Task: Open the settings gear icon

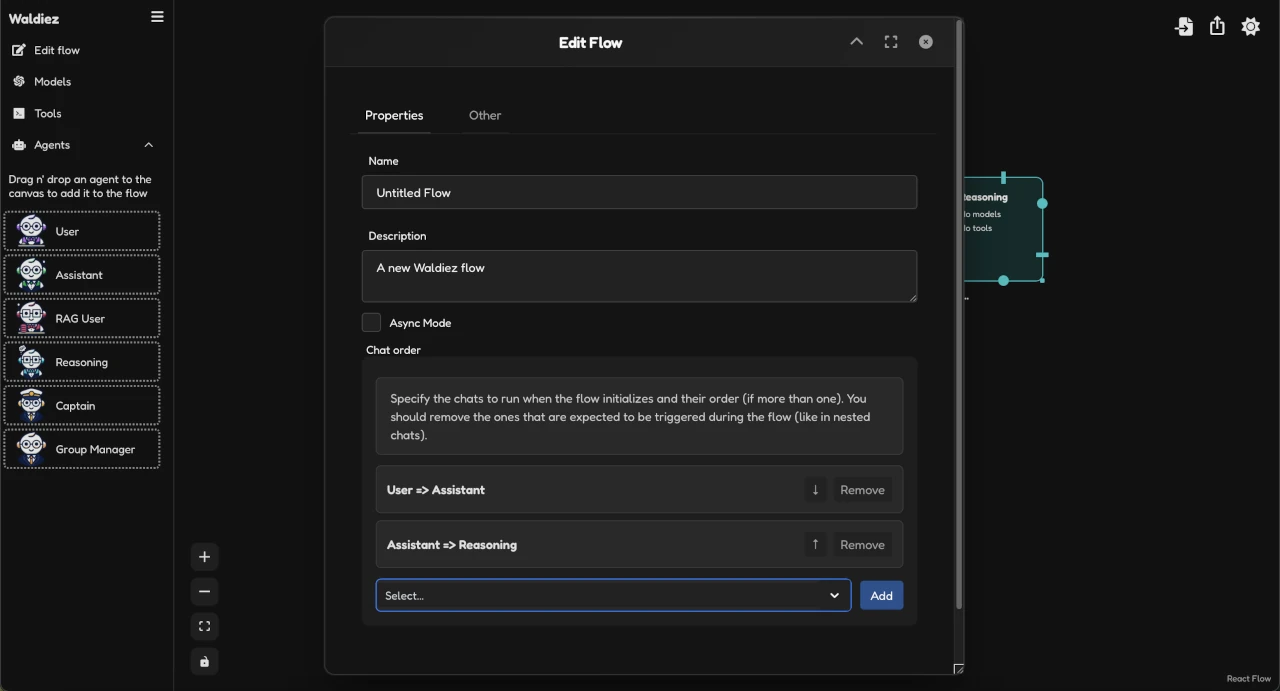Action: tap(1251, 26)
